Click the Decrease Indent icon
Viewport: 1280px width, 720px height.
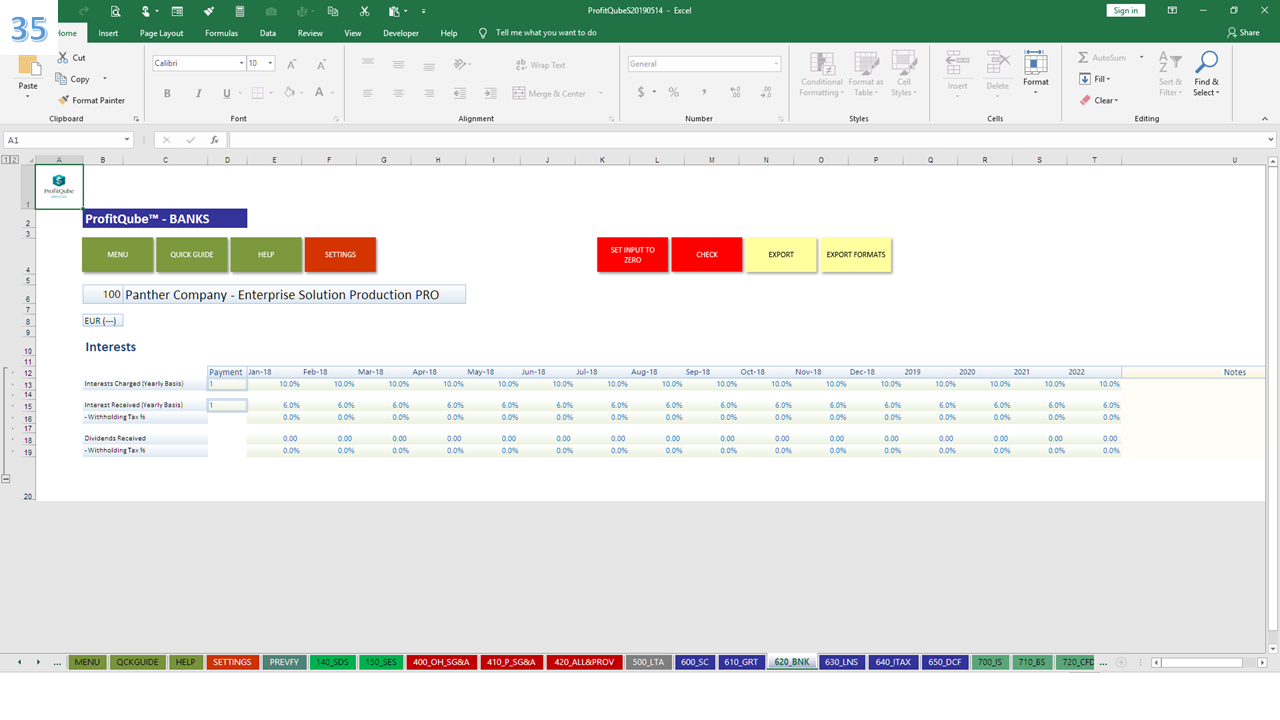(x=460, y=93)
